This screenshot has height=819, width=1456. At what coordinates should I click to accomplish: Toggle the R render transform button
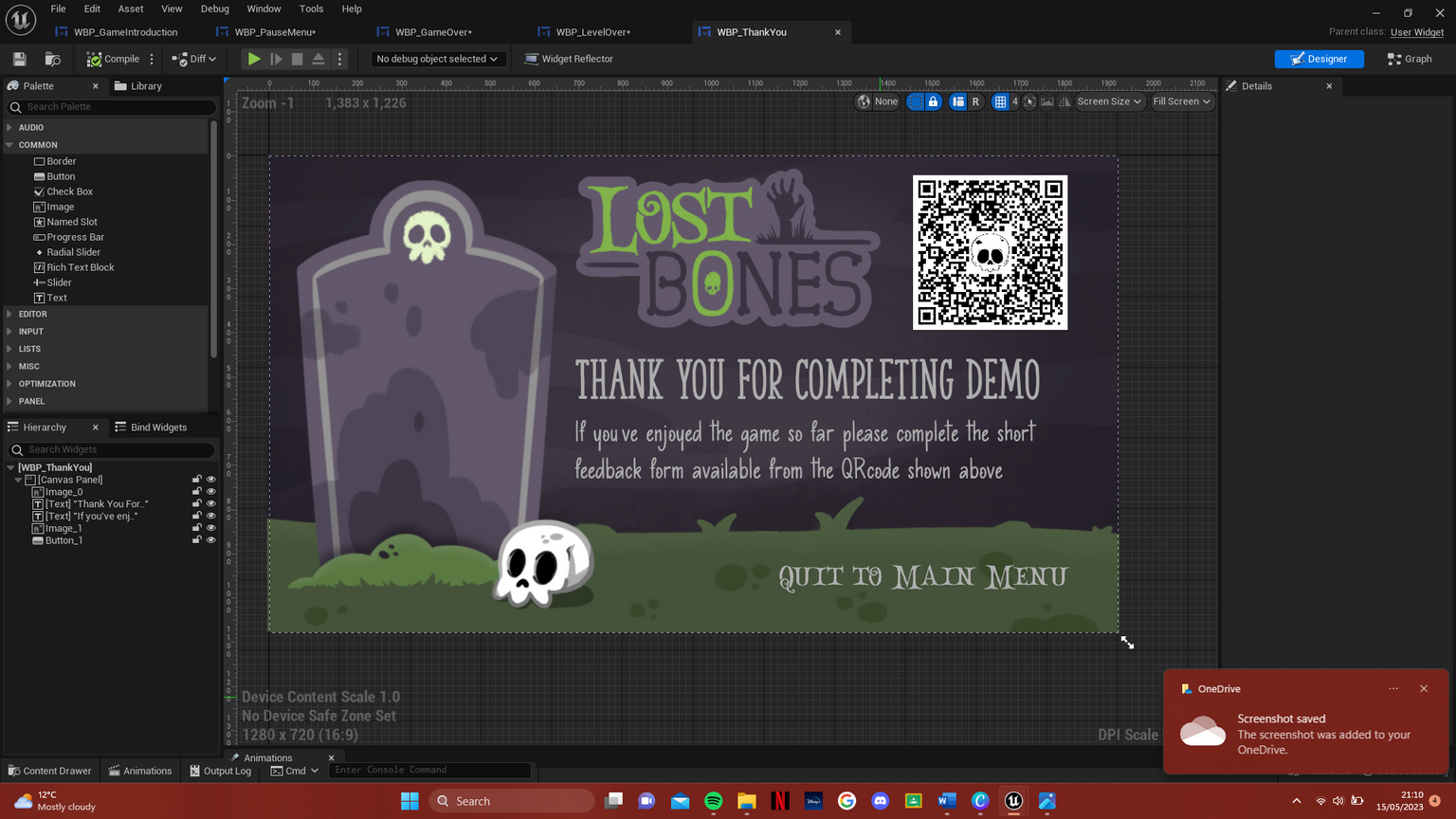coord(975,101)
